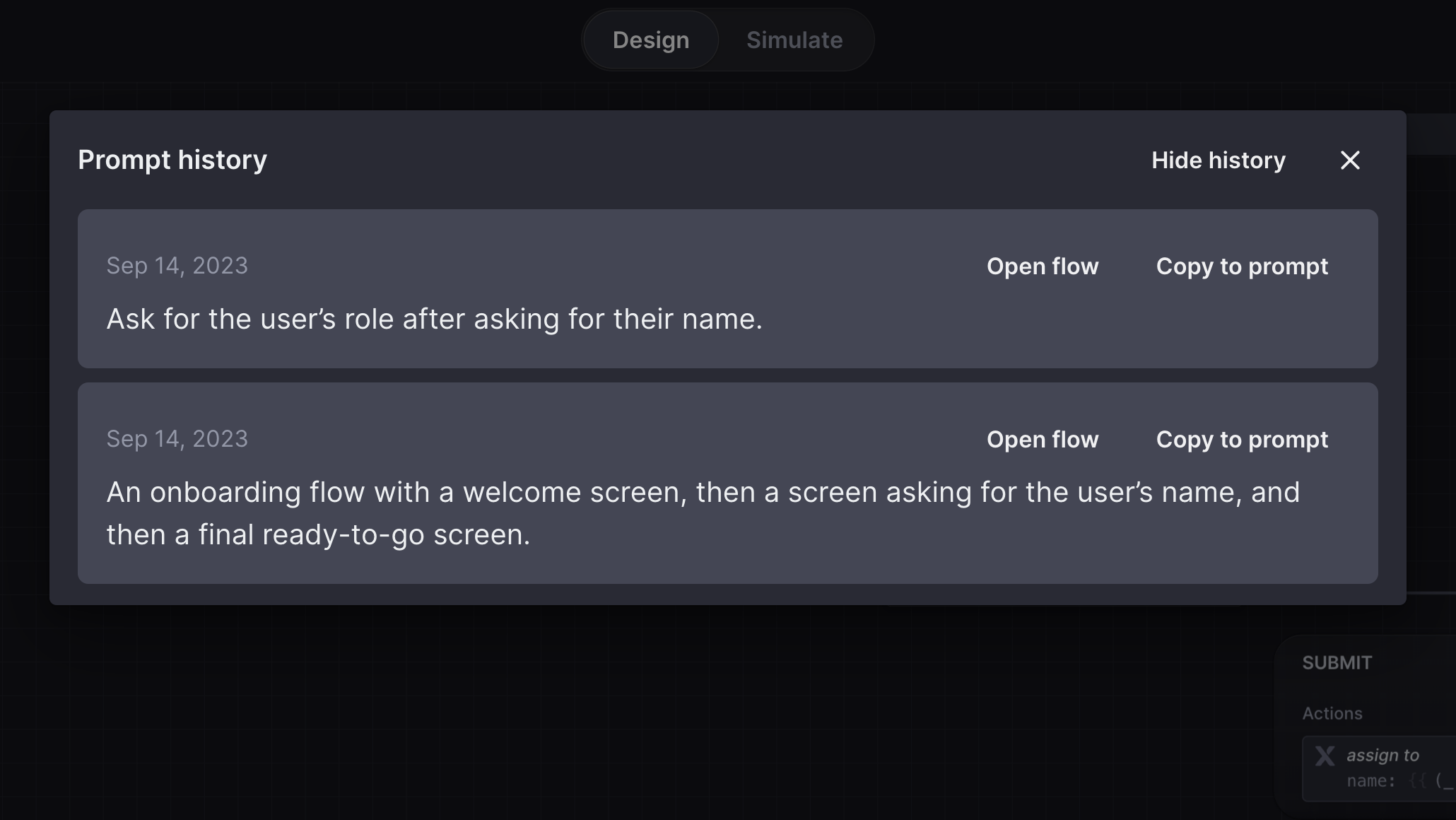Copy second prompt to prompt field

(x=1242, y=438)
